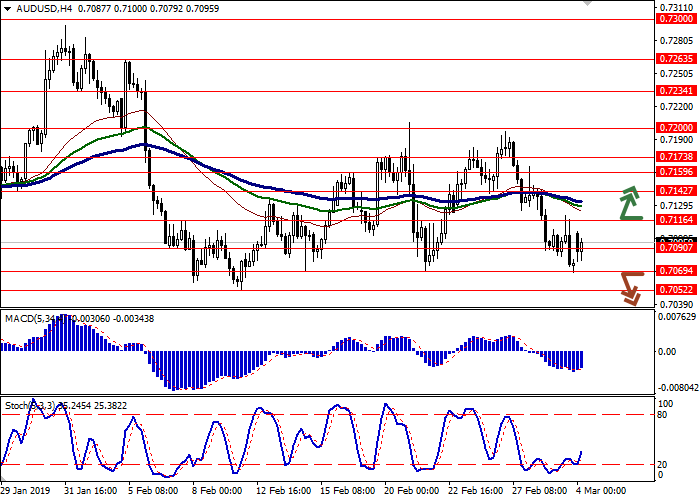This screenshot has height=500, width=700.
Task: Click the 20 Feb 00:00 time label
Action: point(413,491)
